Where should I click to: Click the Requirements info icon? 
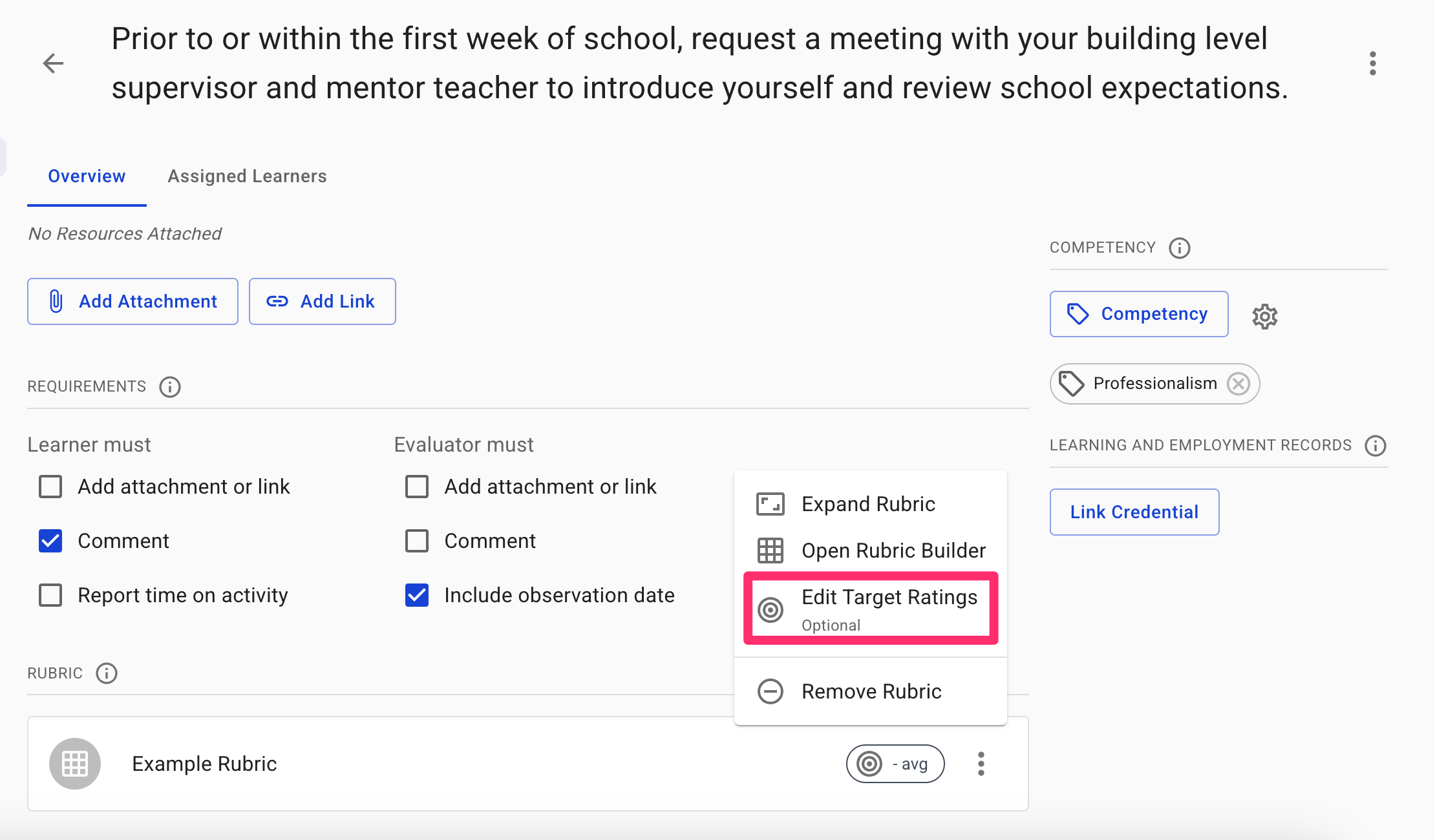coord(170,387)
